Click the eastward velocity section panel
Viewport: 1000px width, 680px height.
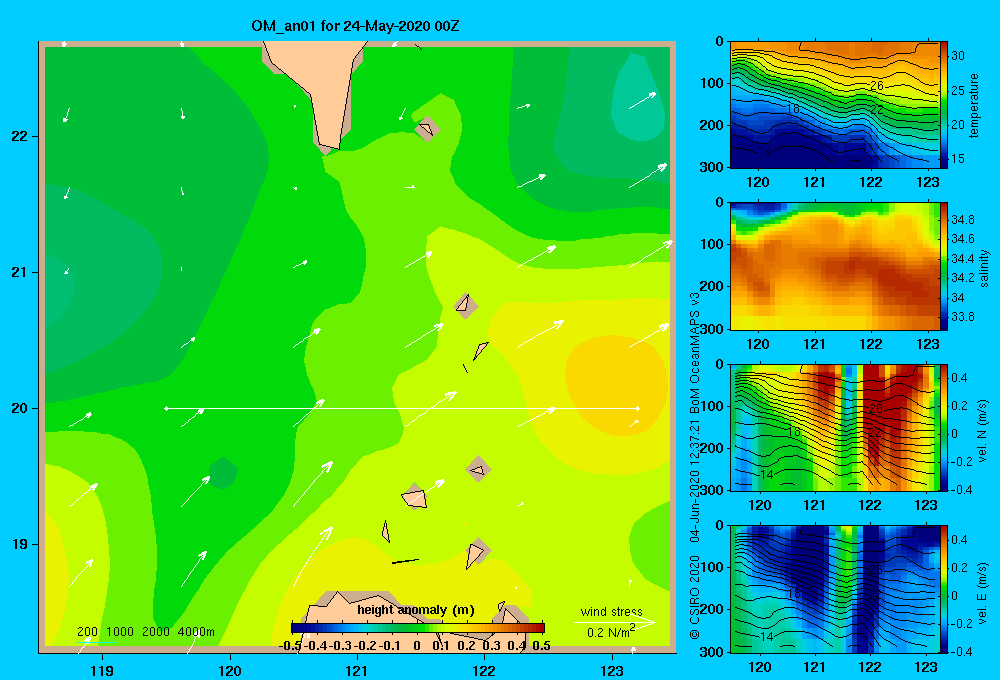point(835,589)
